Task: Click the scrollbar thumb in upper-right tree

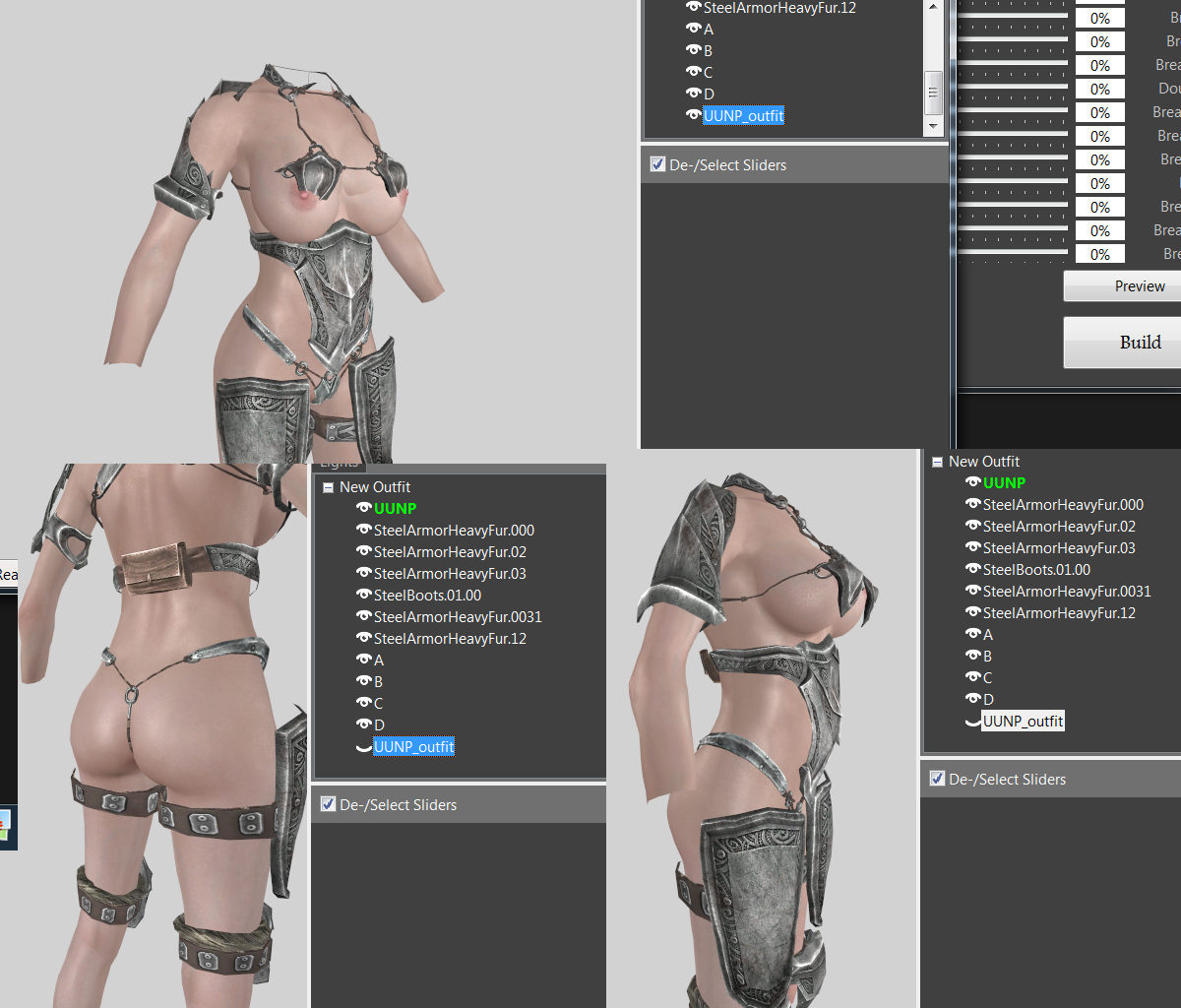Action: [x=934, y=94]
